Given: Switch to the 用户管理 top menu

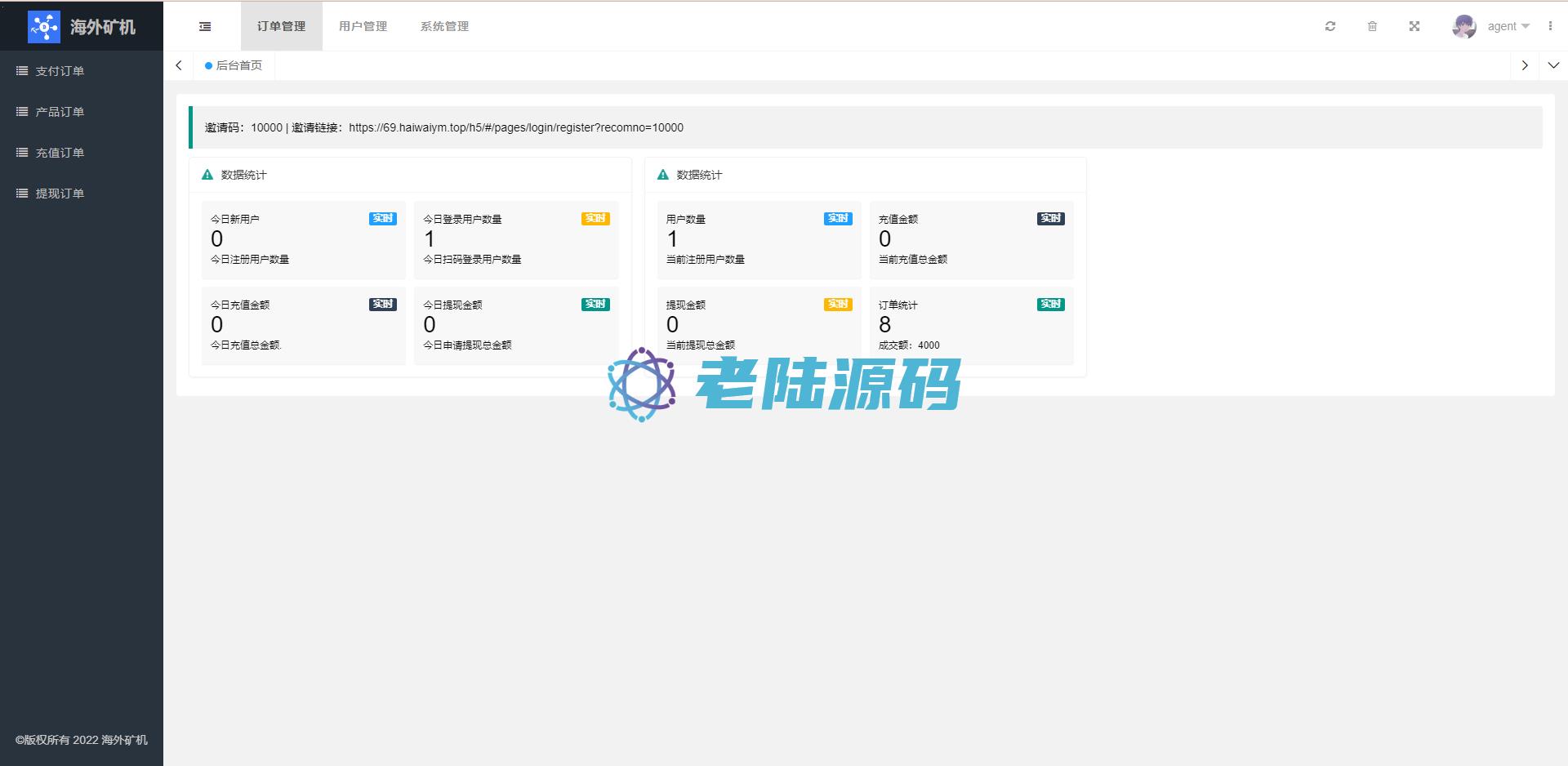Looking at the screenshot, I should [363, 26].
